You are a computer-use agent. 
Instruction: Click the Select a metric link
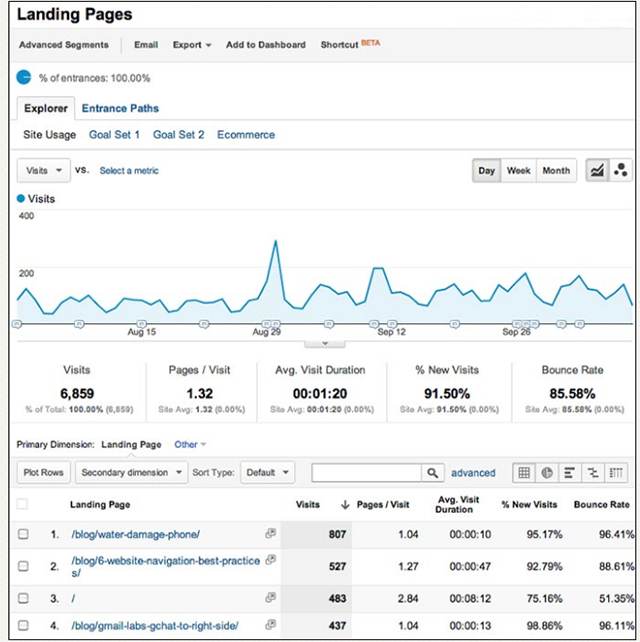[129, 171]
